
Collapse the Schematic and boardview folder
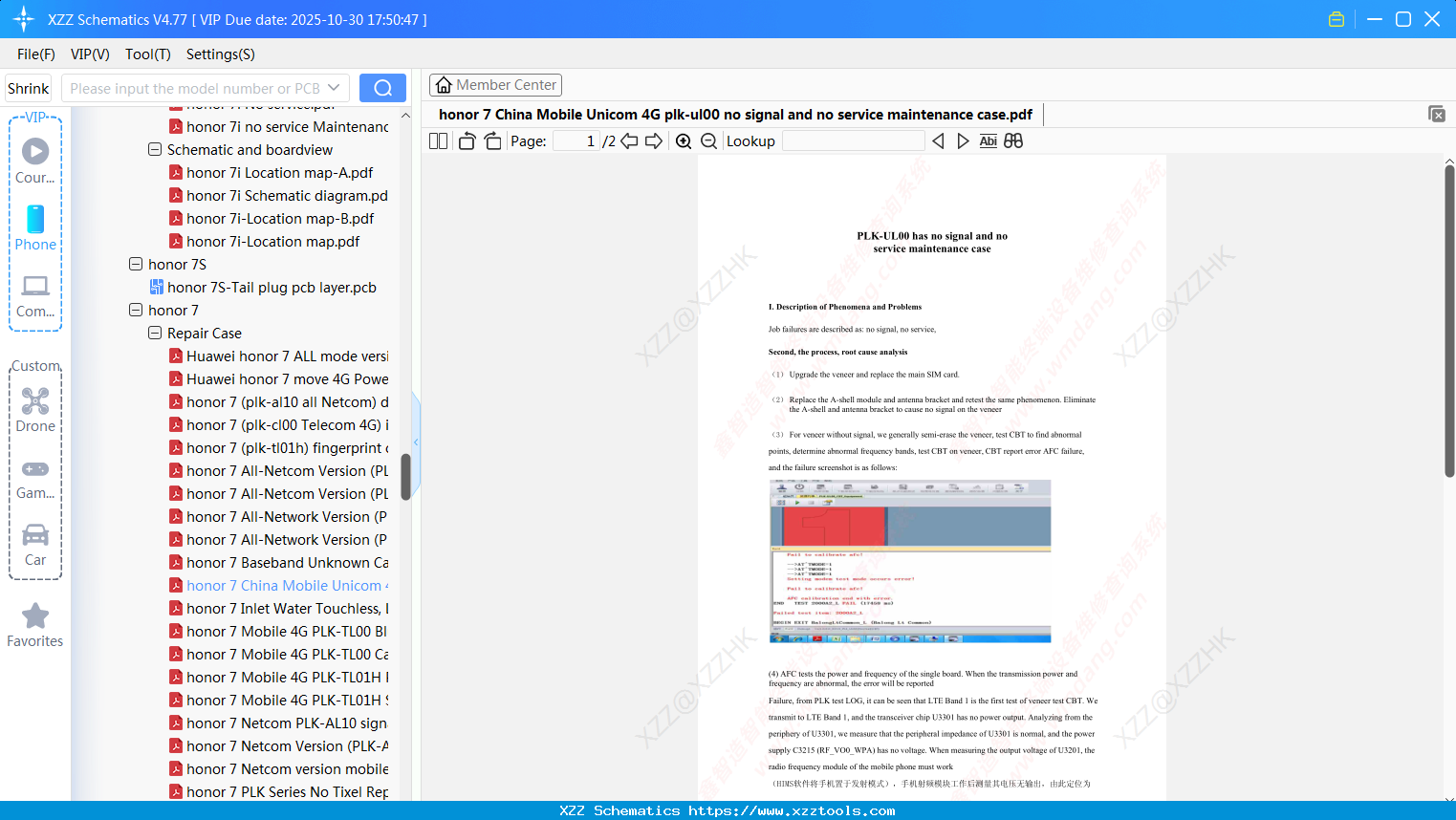[x=155, y=150]
